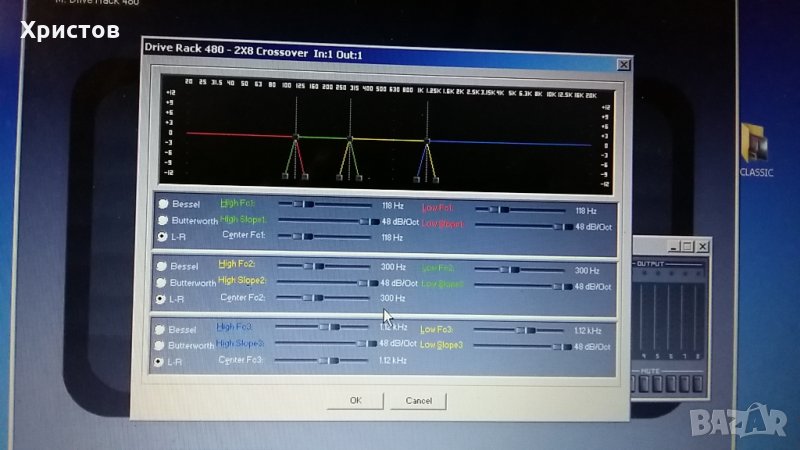The width and height of the screenshot is (800, 450).
Task: Choose L-R filter for crossover band 3
Action: click(160, 362)
